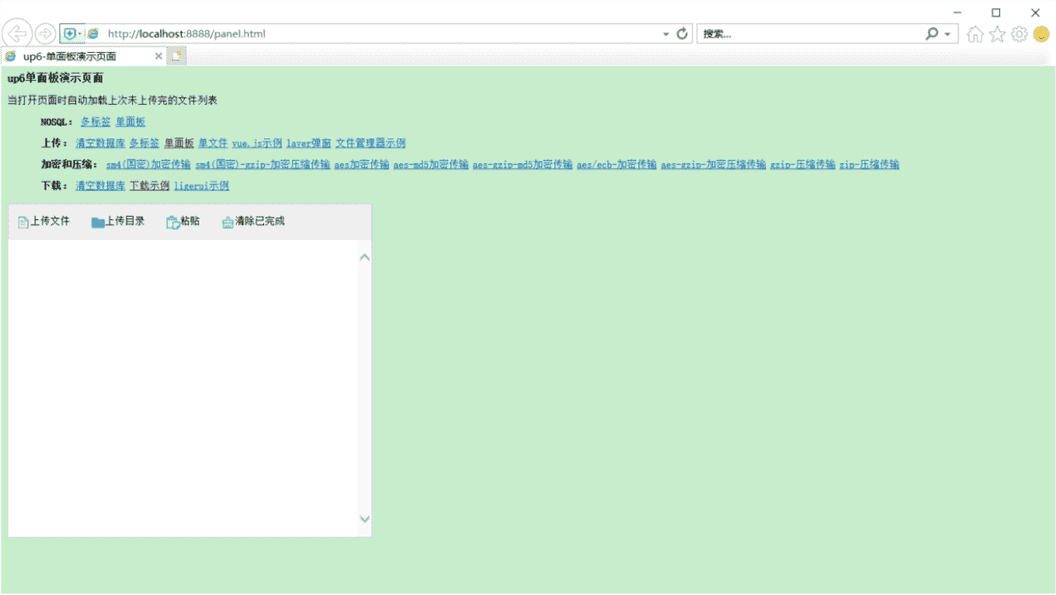The width and height of the screenshot is (1056, 595).
Task: Click inside the address bar field
Action: (x=300, y=33)
